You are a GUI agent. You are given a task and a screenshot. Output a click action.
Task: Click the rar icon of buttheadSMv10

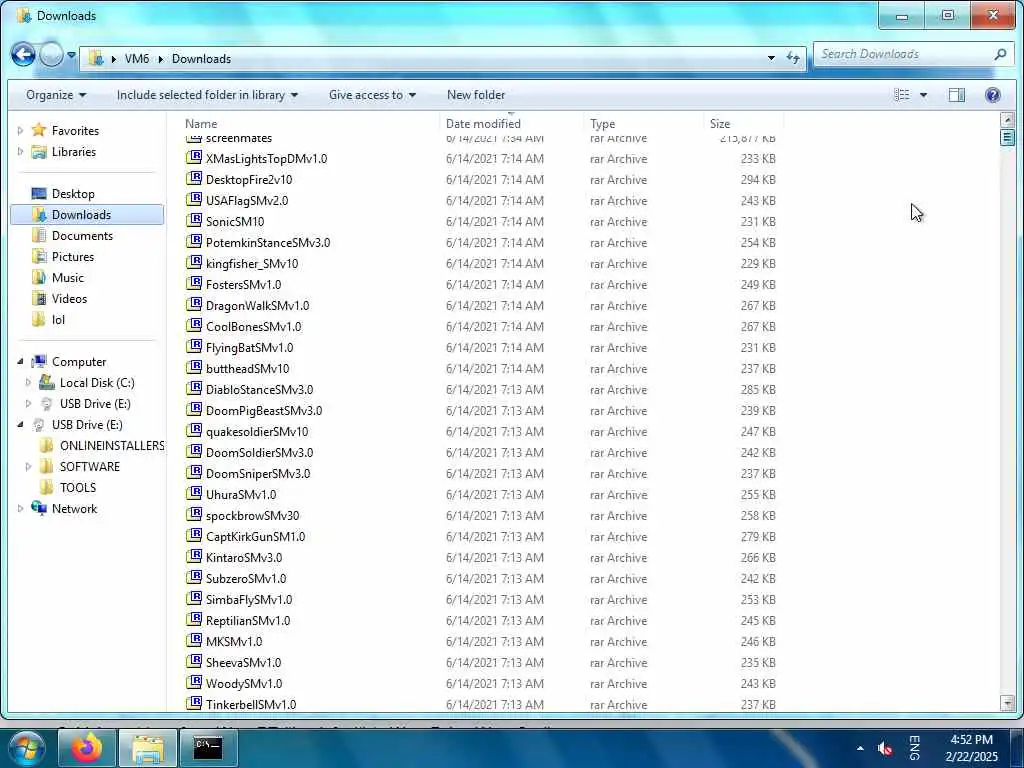193,368
